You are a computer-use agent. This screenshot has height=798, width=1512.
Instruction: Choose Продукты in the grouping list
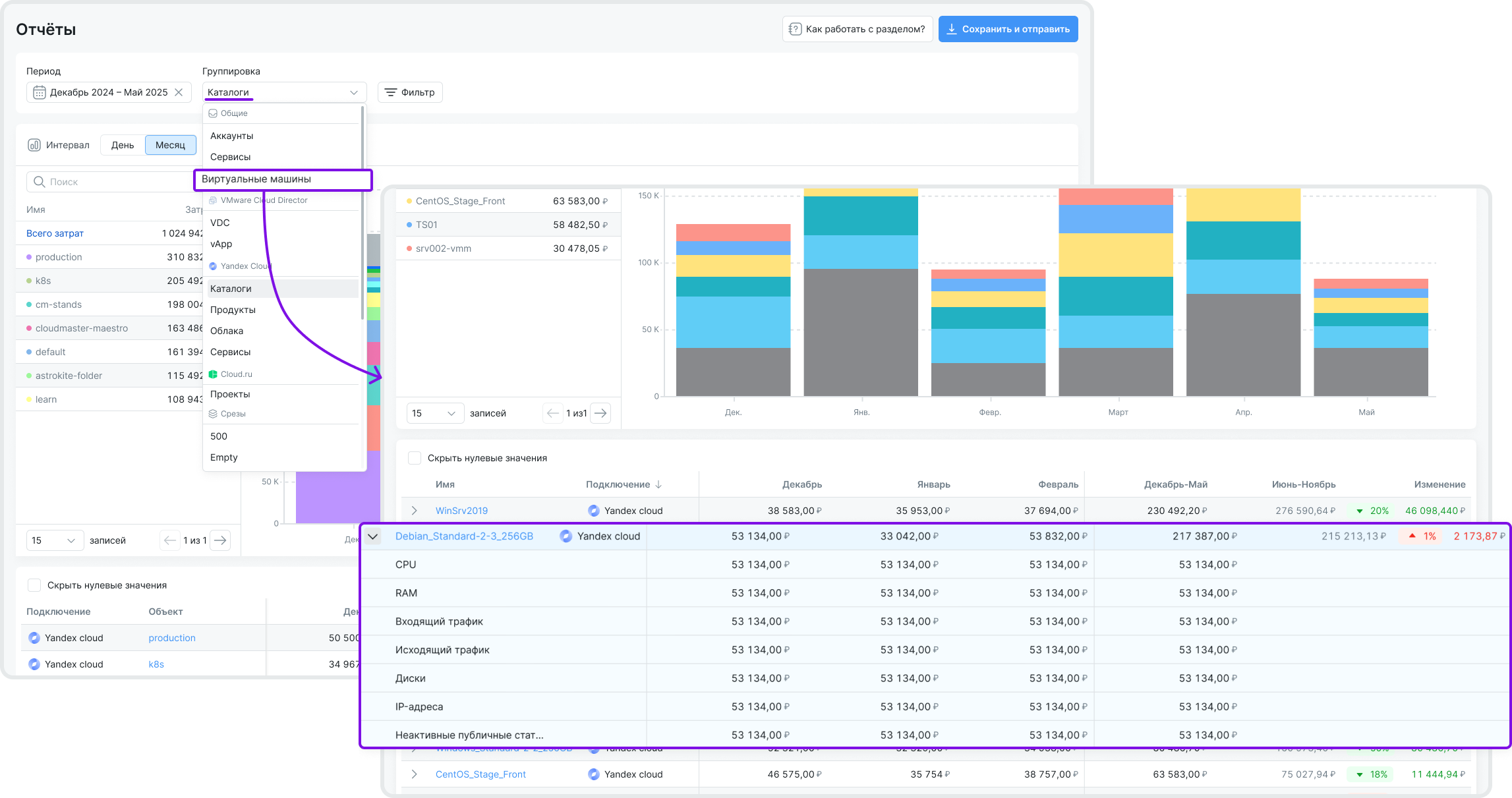click(x=233, y=310)
